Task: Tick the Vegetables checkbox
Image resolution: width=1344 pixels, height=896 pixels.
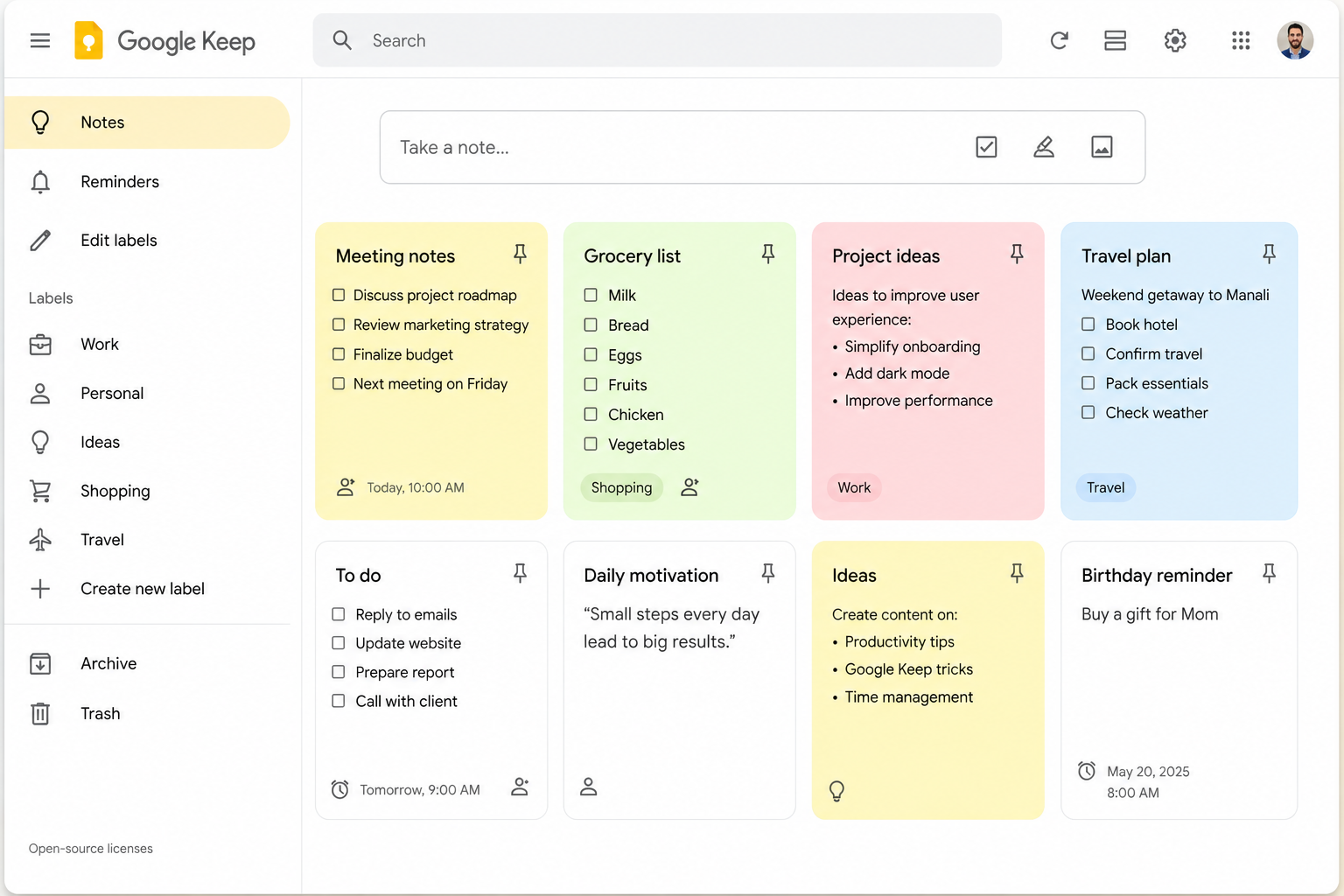Action: pyautogui.click(x=591, y=444)
